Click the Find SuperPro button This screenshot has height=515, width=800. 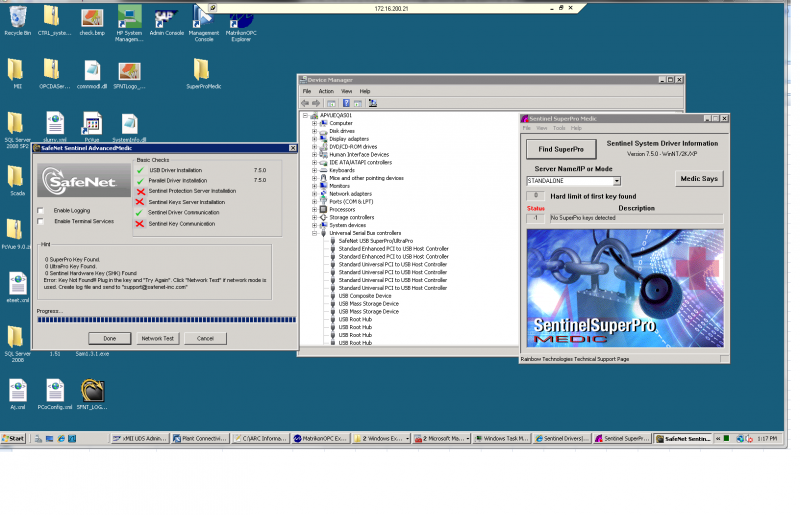(x=561, y=150)
